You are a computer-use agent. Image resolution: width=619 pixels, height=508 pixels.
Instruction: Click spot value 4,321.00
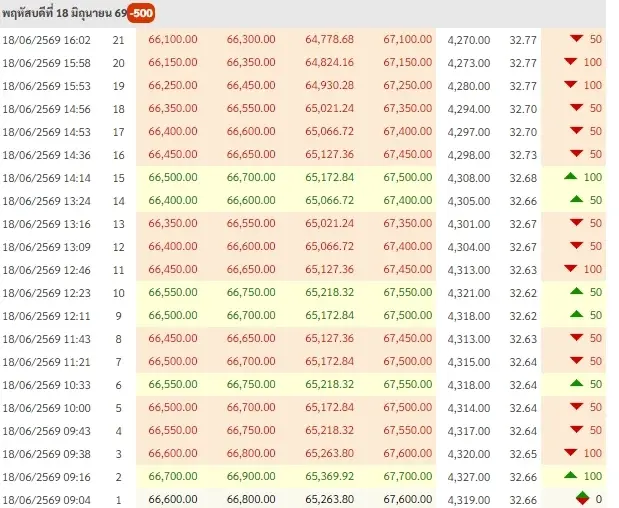(x=469, y=293)
